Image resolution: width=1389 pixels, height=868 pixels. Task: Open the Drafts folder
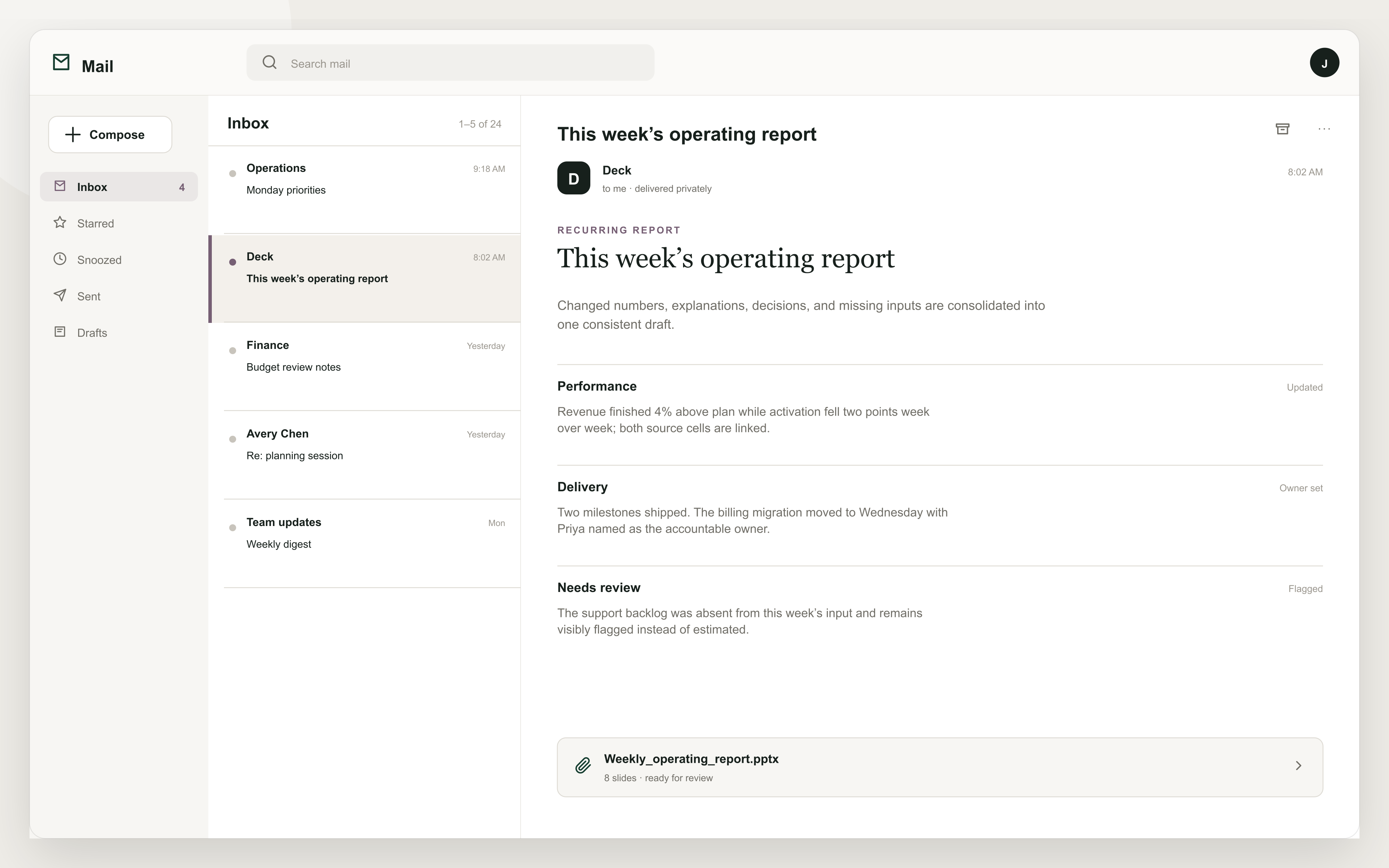pos(119,332)
